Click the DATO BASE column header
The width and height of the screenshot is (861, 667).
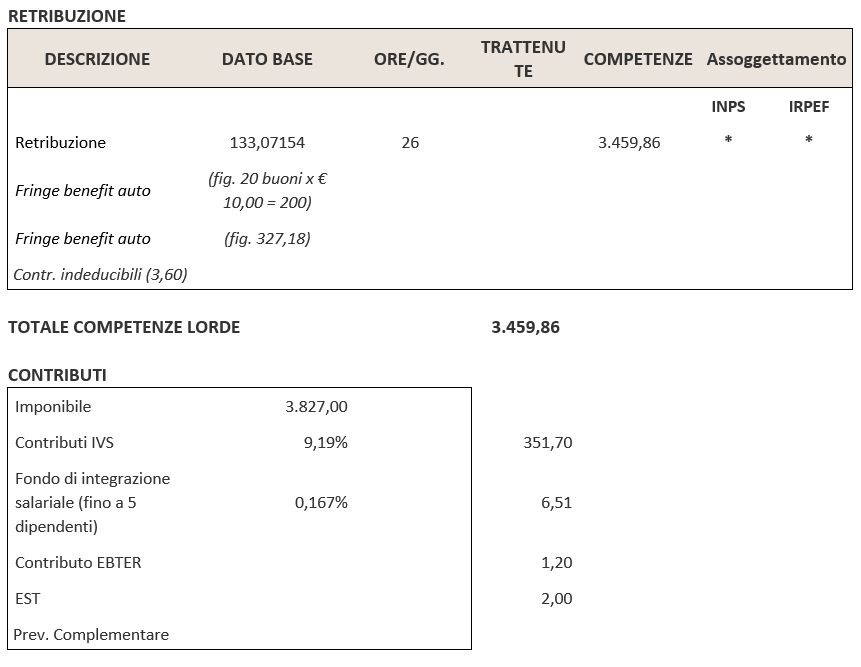[x=267, y=59]
